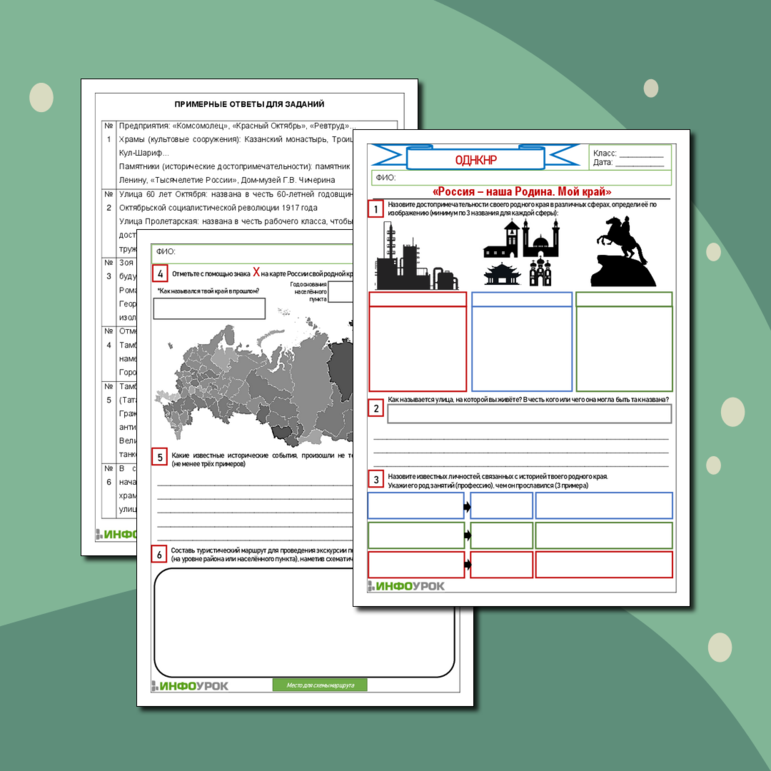Click the large blue answer box under the temples
The height and width of the screenshot is (771, 771).
[x=521, y=348]
